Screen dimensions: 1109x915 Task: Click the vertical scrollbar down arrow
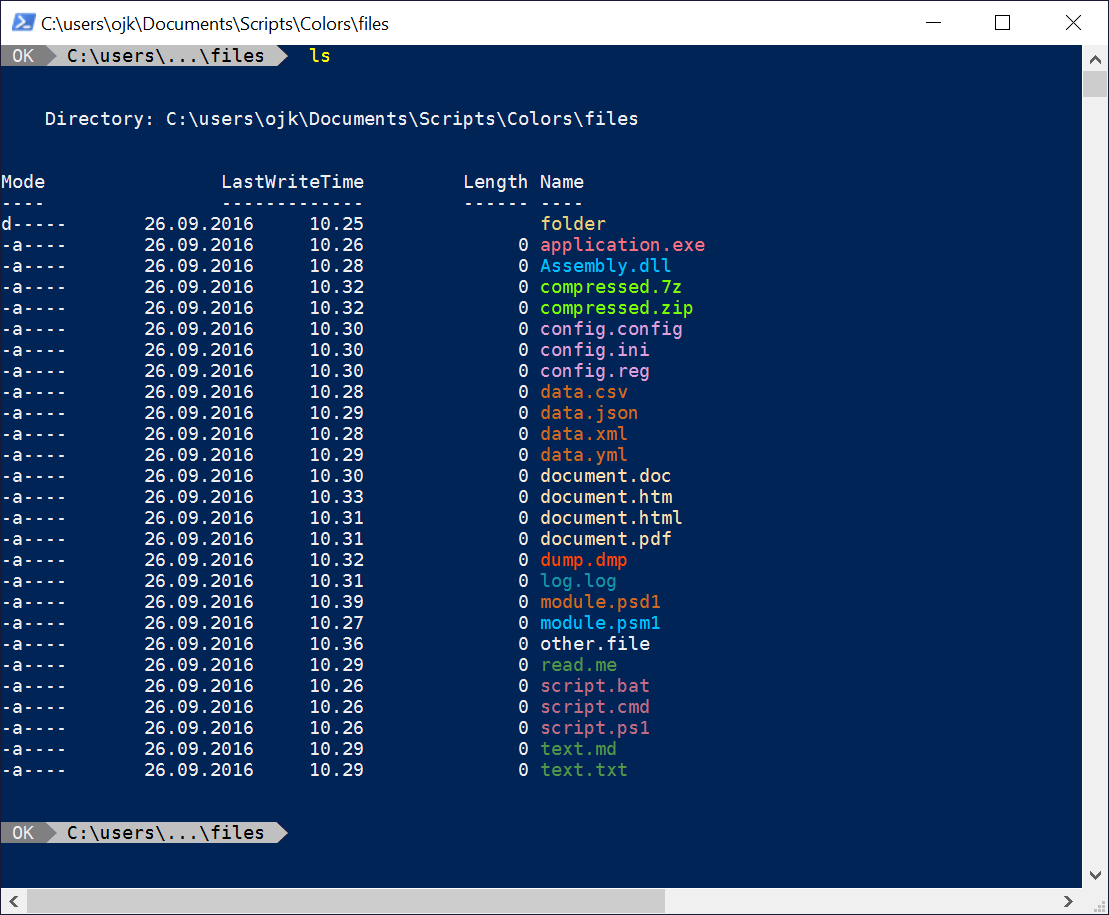pyautogui.click(x=1095, y=875)
